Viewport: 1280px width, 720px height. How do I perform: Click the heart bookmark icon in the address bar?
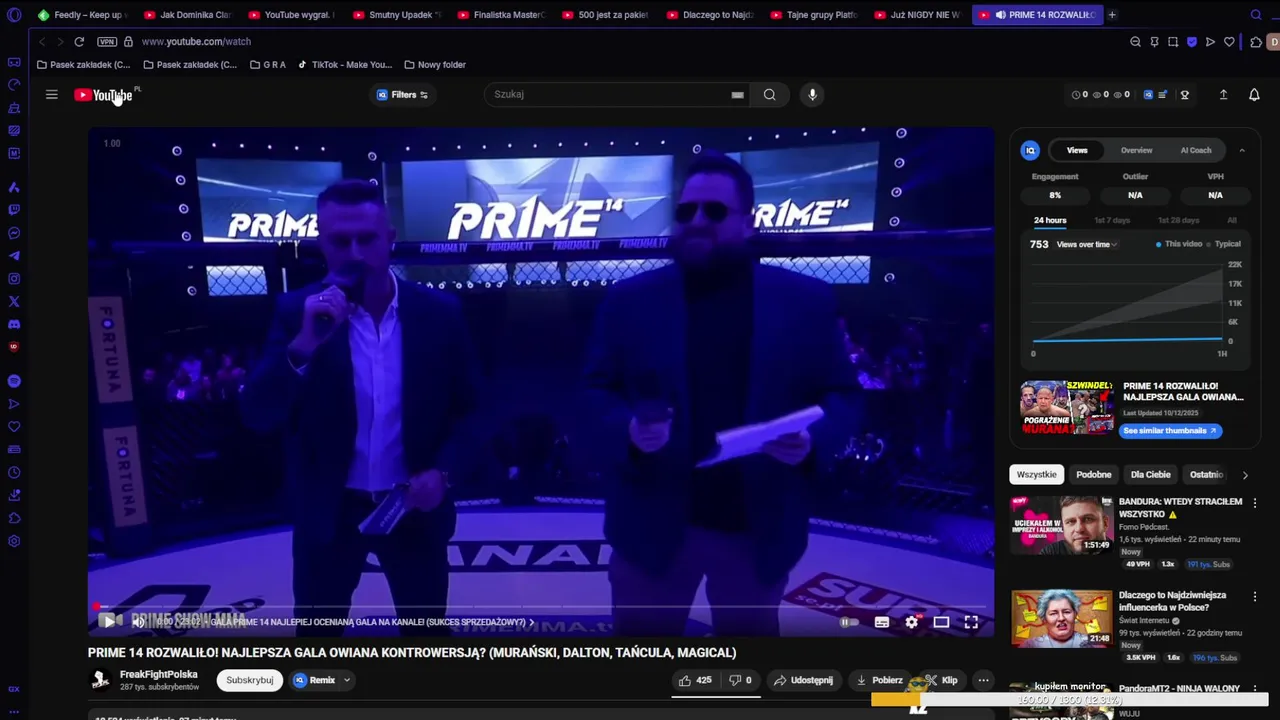(x=1229, y=42)
